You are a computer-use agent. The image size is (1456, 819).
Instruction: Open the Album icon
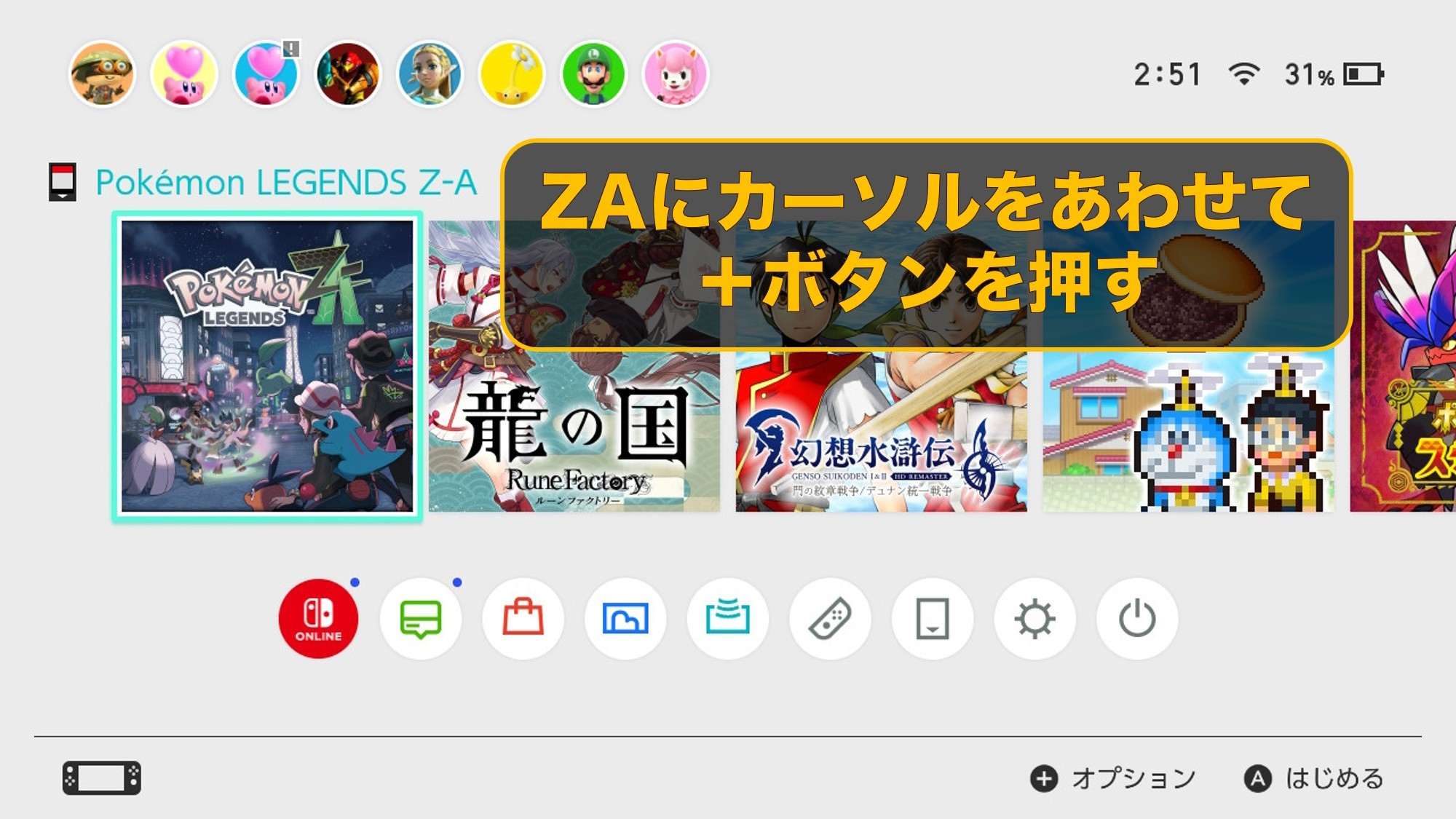tap(625, 619)
